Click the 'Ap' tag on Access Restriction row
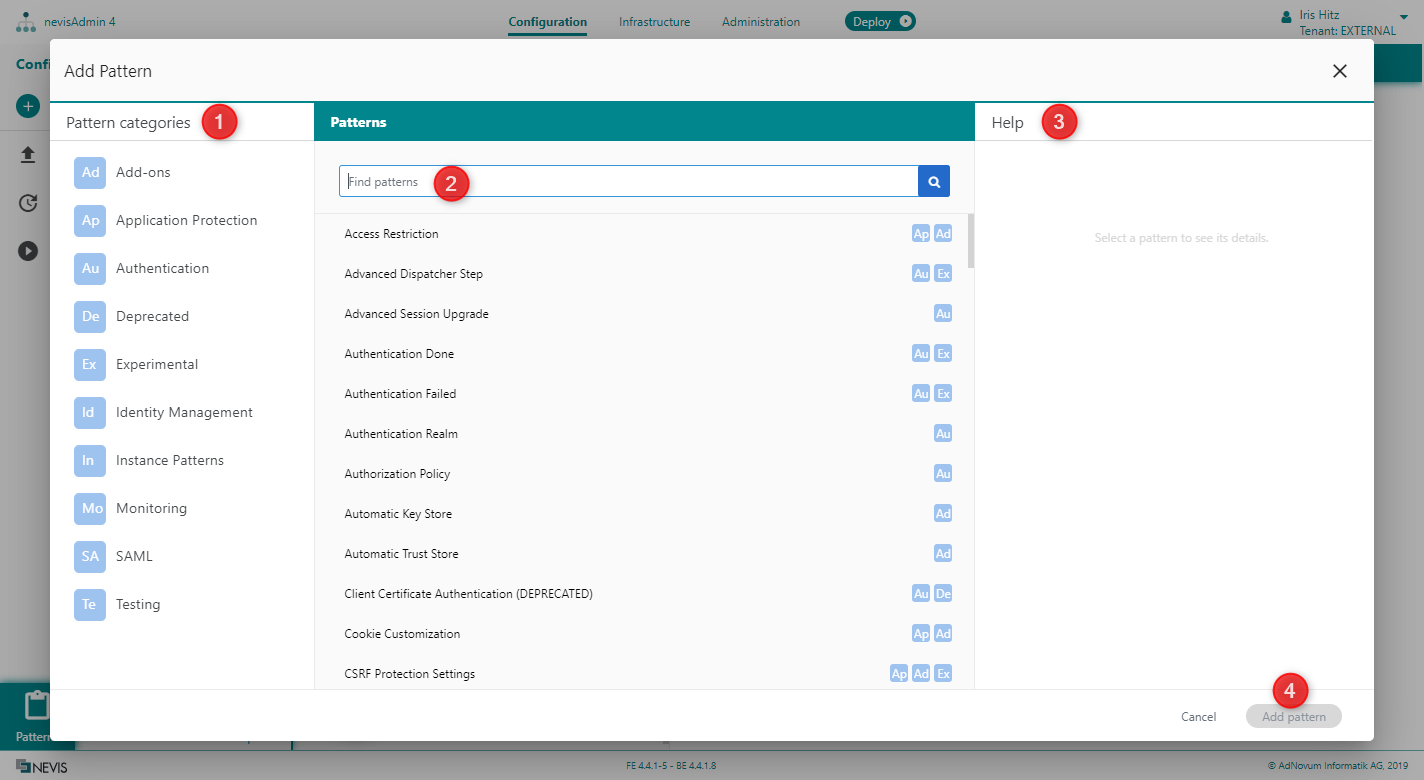Screen dimensions: 1424x780 921,234
